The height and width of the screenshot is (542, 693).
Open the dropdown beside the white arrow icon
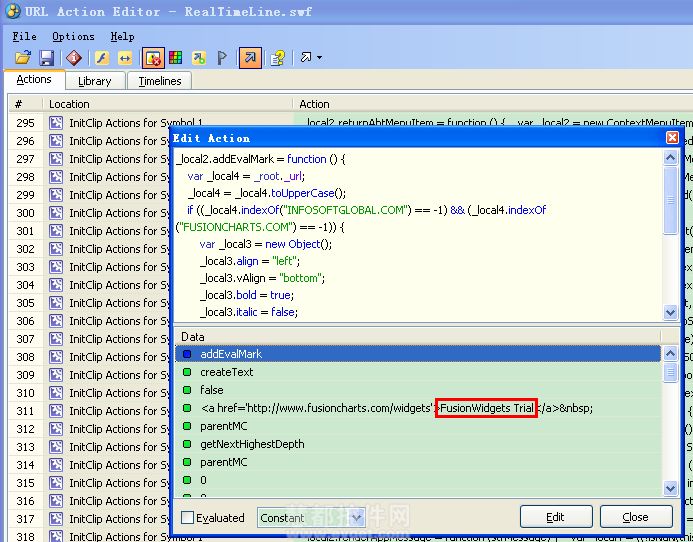(x=319, y=57)
